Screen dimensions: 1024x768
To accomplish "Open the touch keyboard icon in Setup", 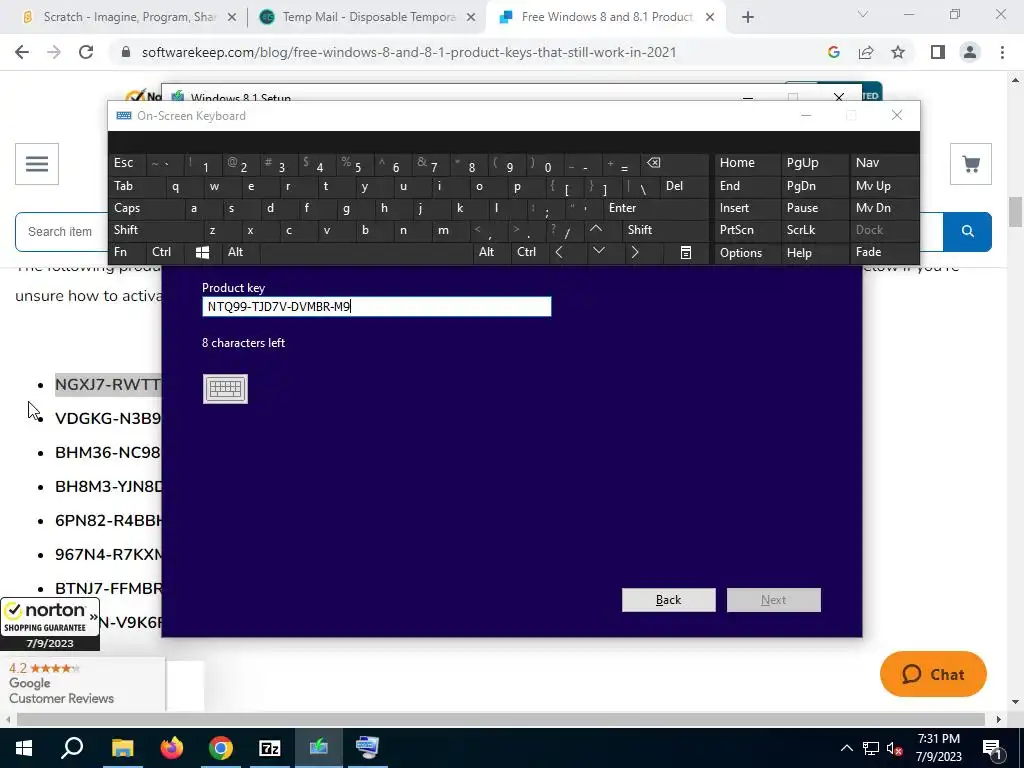I will click(x=225, y=389).
